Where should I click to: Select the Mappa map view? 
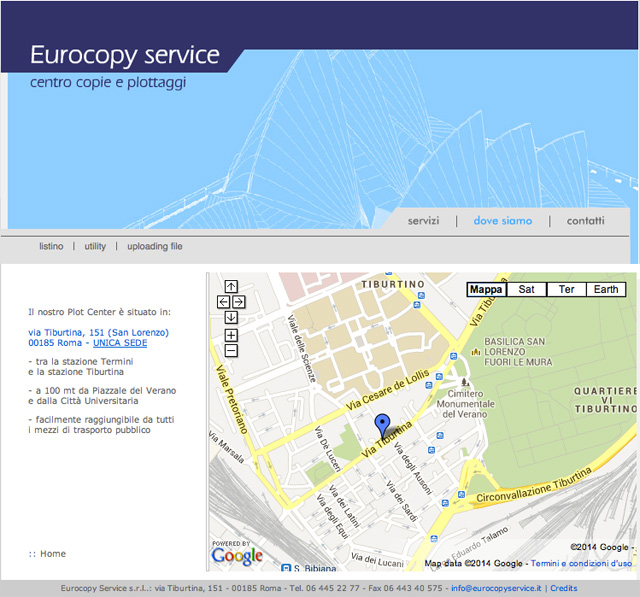(487, 289)
